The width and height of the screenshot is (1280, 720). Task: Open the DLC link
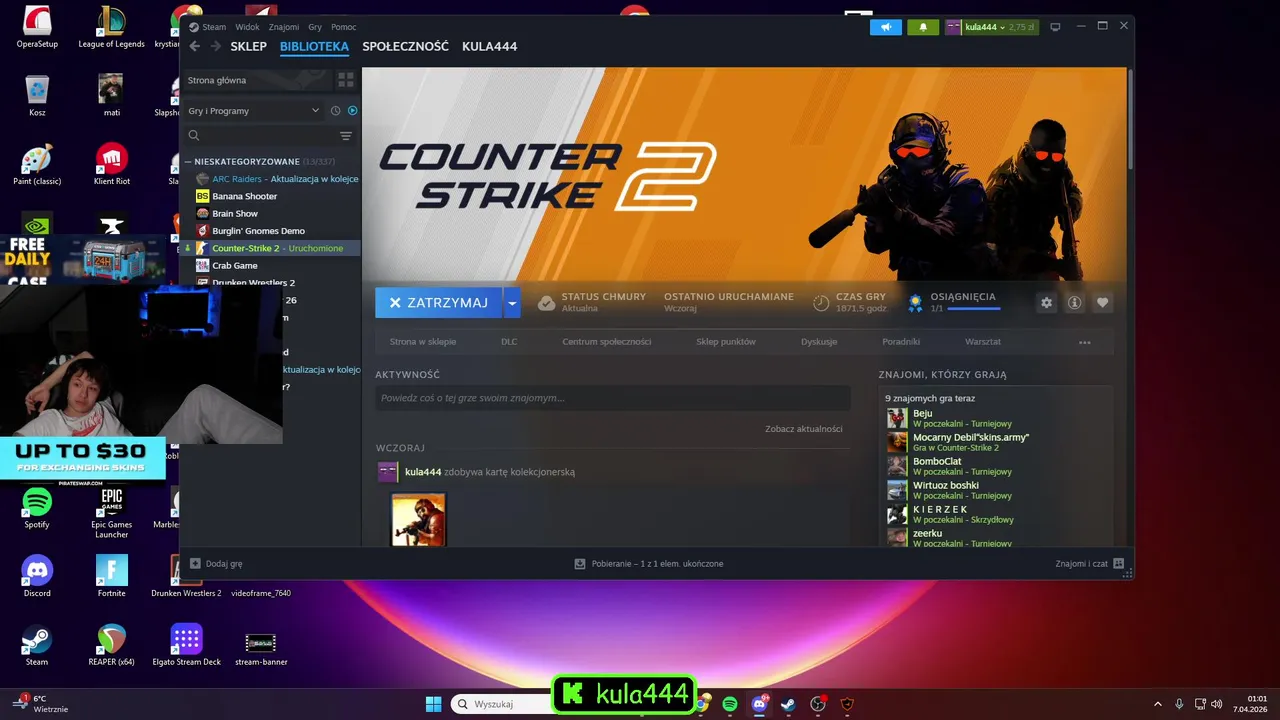509,342
